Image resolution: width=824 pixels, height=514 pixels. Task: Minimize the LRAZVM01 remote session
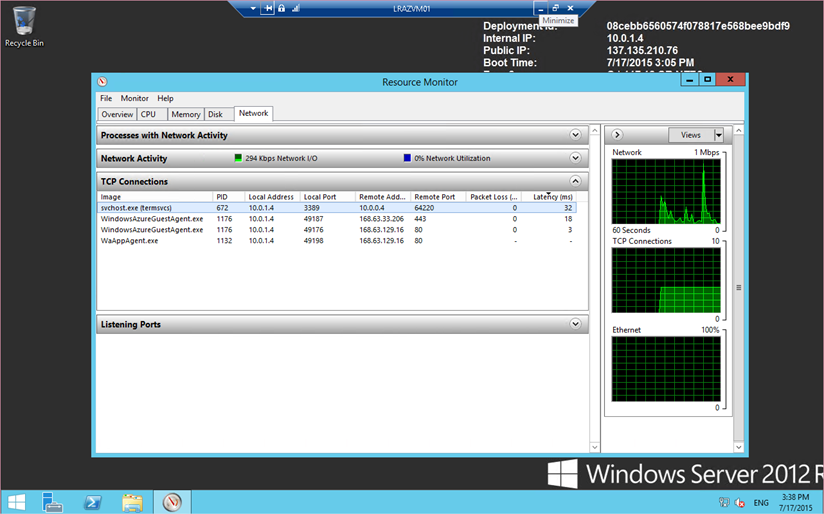541,8
